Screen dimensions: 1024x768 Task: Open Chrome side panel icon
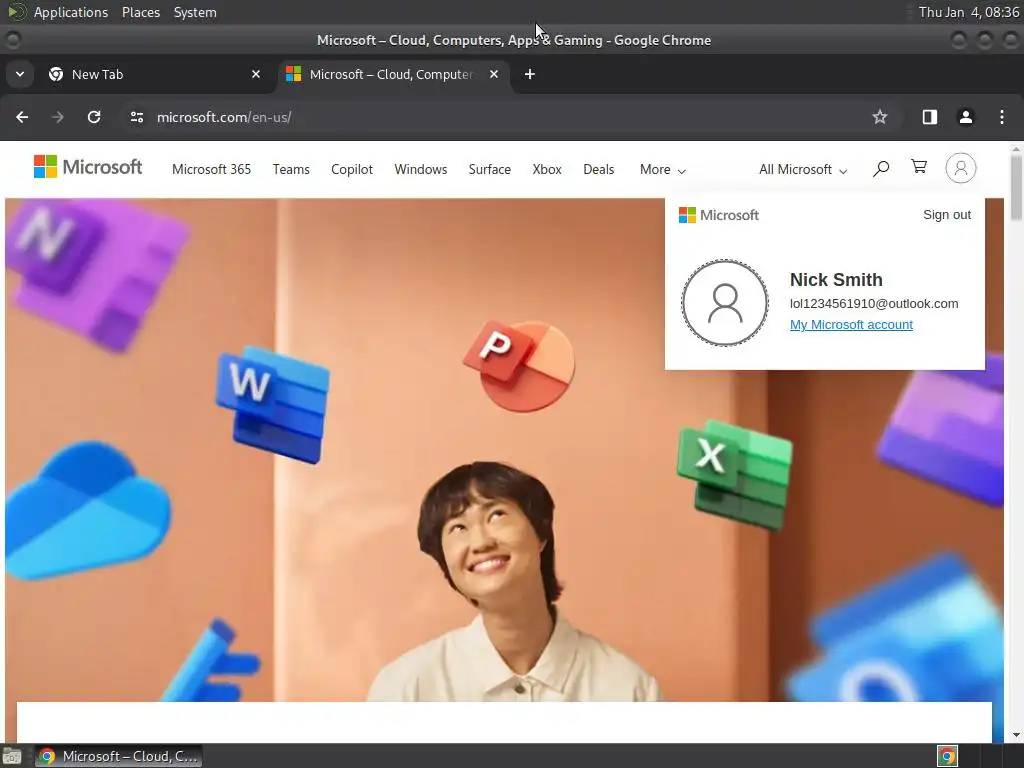point(929,117)
